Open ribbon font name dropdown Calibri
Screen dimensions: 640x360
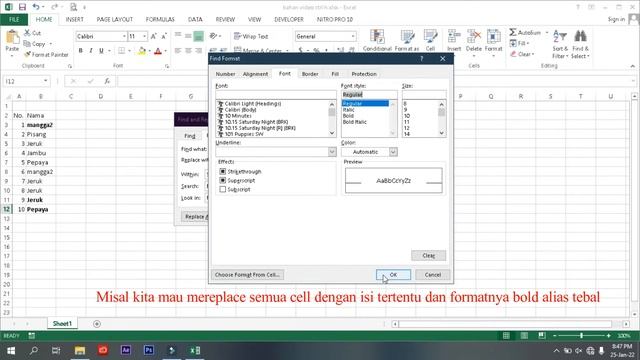[x=124, y=36]
